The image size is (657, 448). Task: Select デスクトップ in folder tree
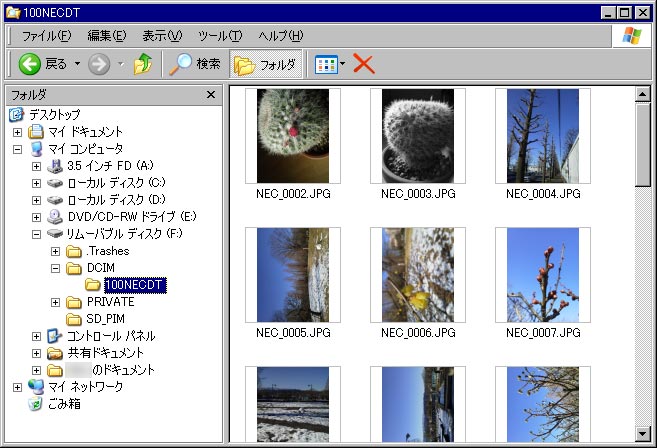tap(45, 114)
